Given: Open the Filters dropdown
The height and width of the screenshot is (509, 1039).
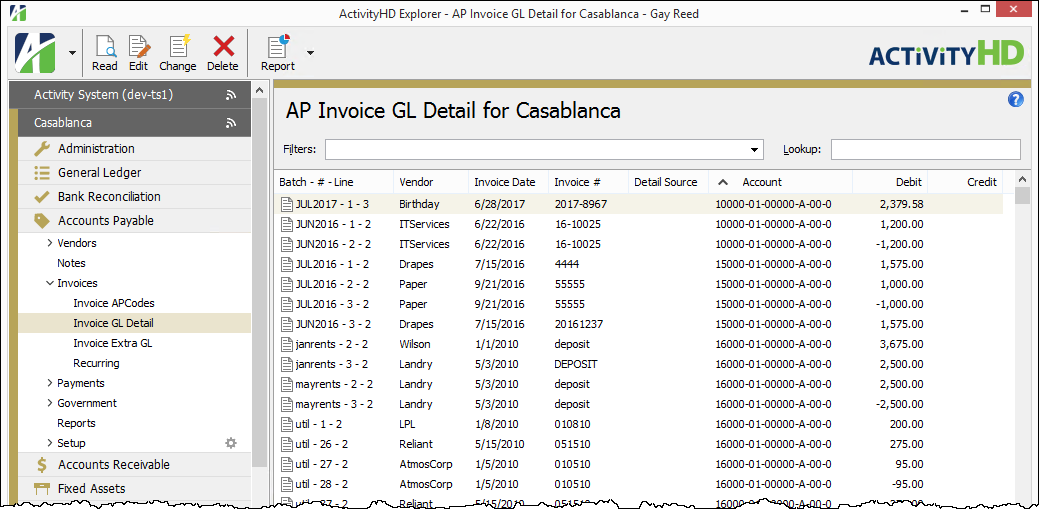Looking at the screenshot, I should point(755,150).
